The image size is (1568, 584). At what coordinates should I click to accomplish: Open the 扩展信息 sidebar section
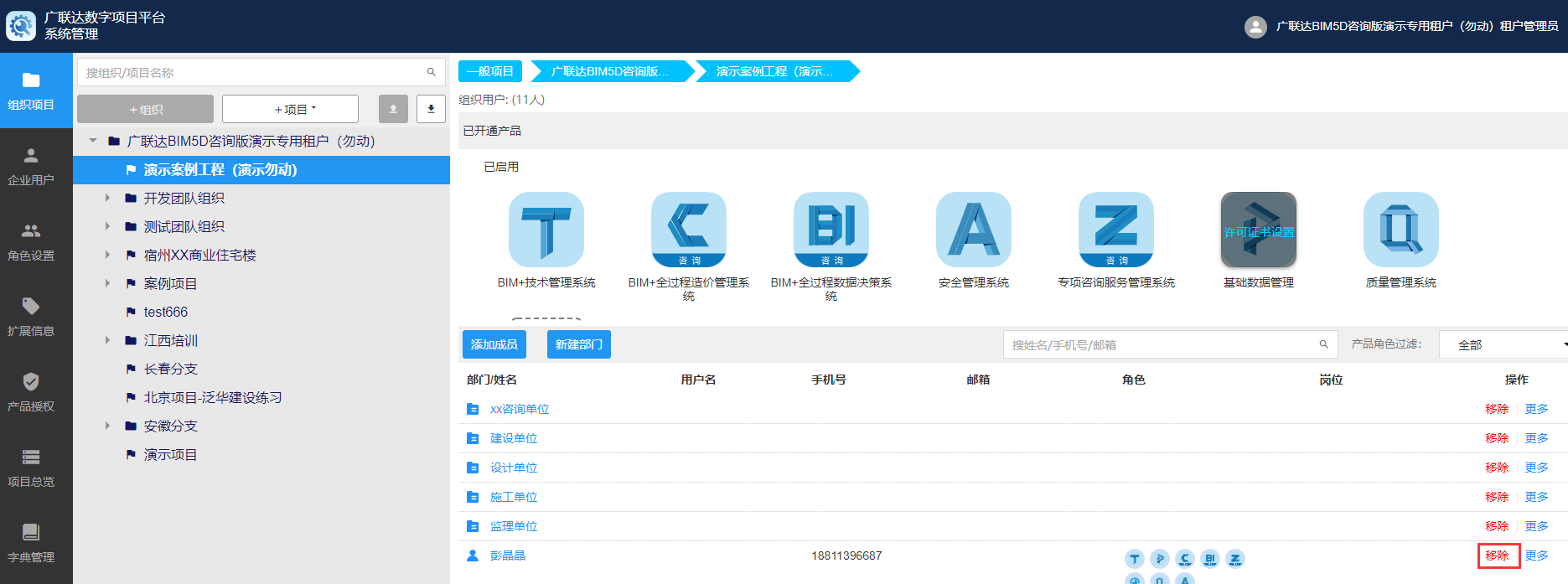click(x=31, y=317)
